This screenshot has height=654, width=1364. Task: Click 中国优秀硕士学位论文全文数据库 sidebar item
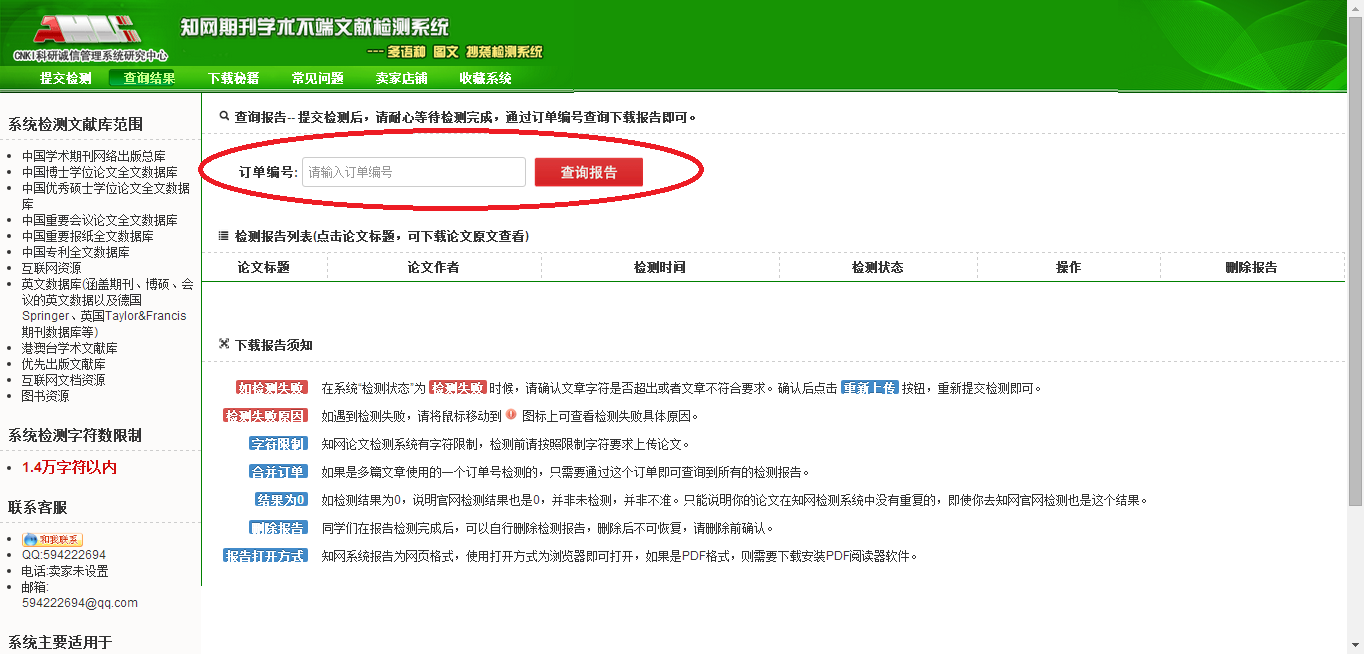pyautogui.click(x=106, y=196)
